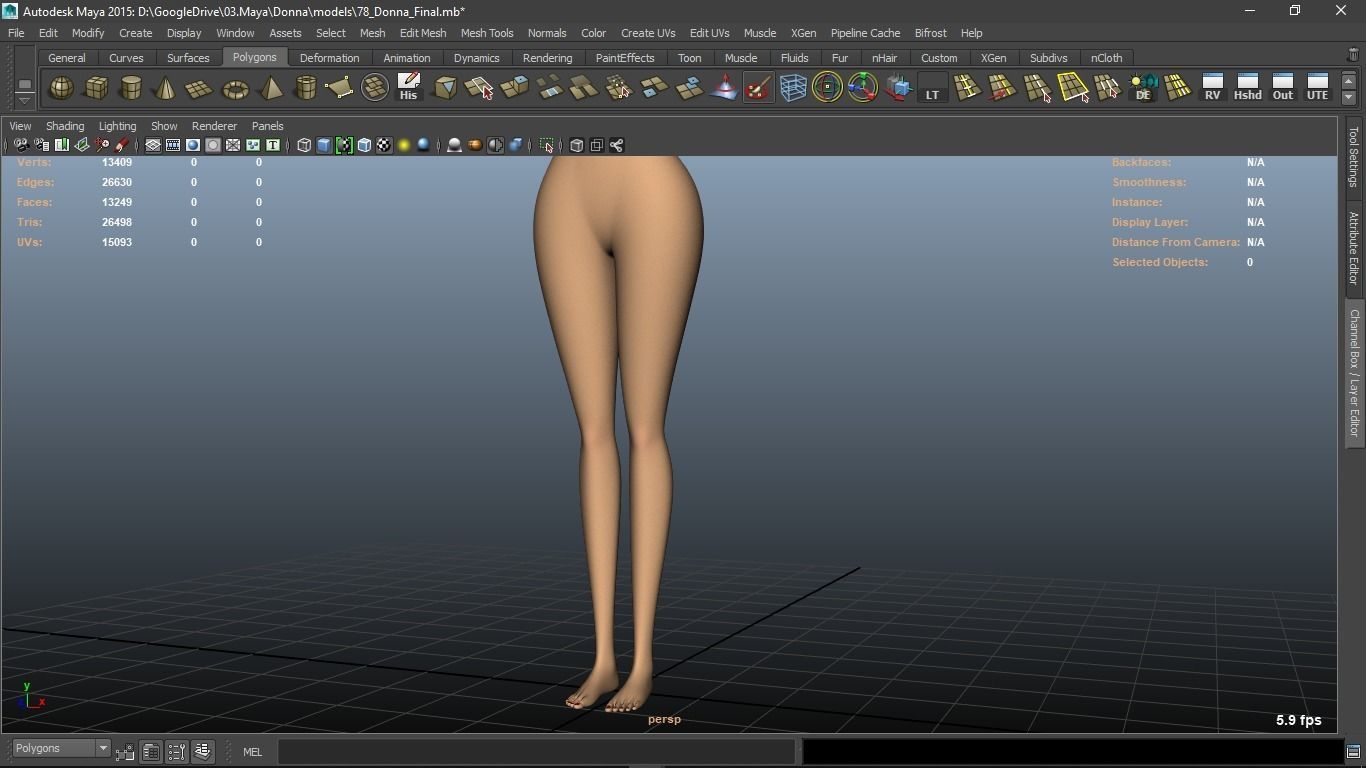Open the Attribute Editor side tab

[1354, 248]
